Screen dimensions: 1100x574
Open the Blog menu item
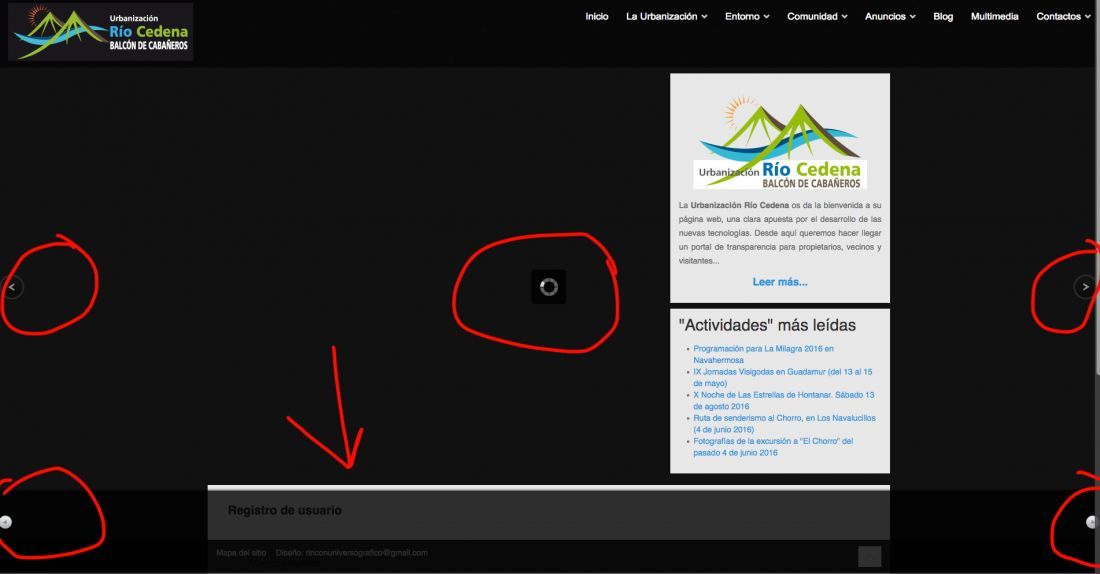point(943,16)
